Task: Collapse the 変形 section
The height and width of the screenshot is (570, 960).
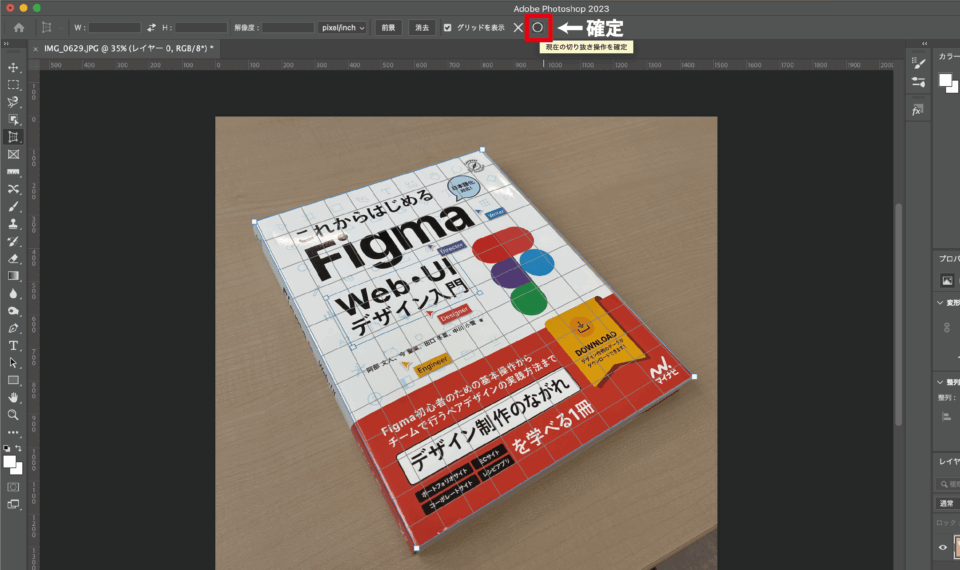Action: pos(940,302)
